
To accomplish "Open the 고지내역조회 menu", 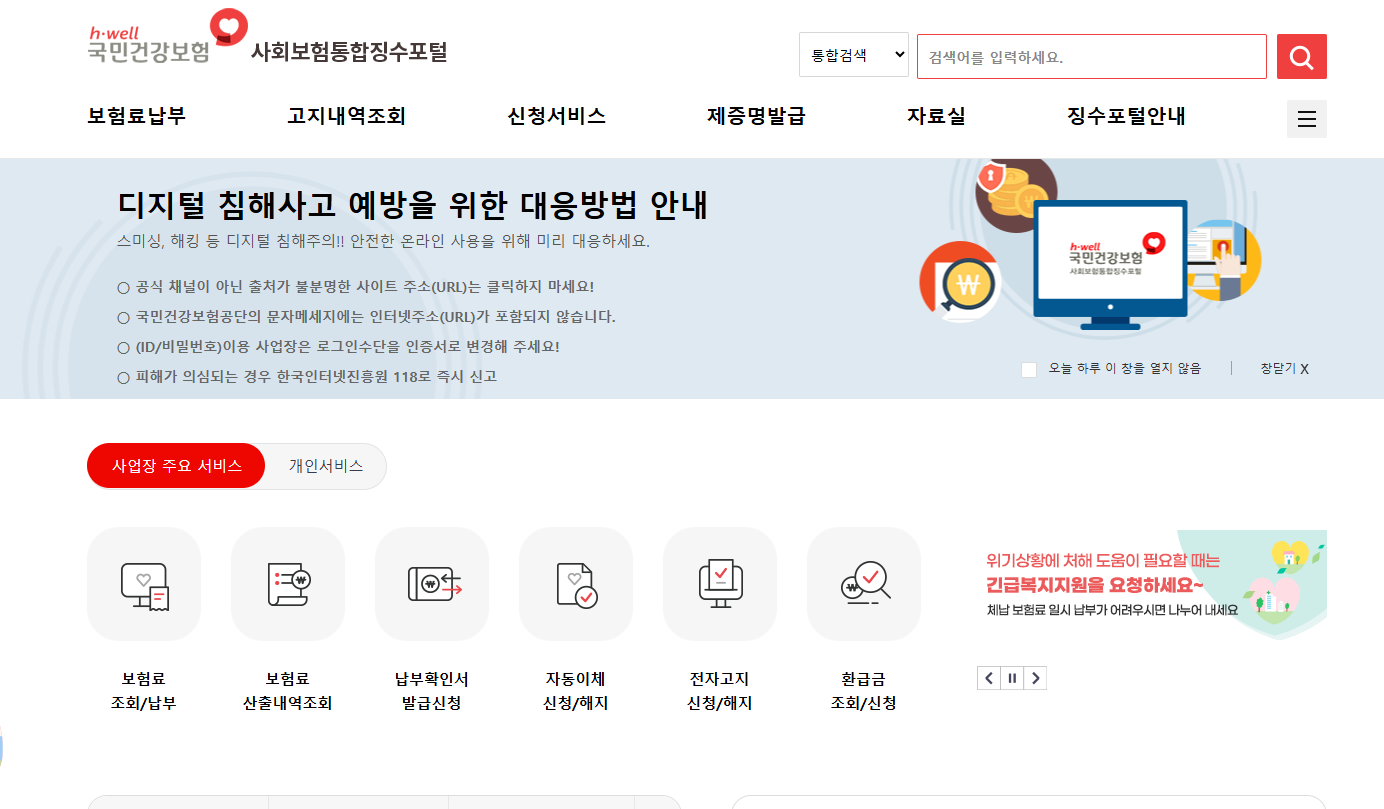I will (x=346, y=116).
